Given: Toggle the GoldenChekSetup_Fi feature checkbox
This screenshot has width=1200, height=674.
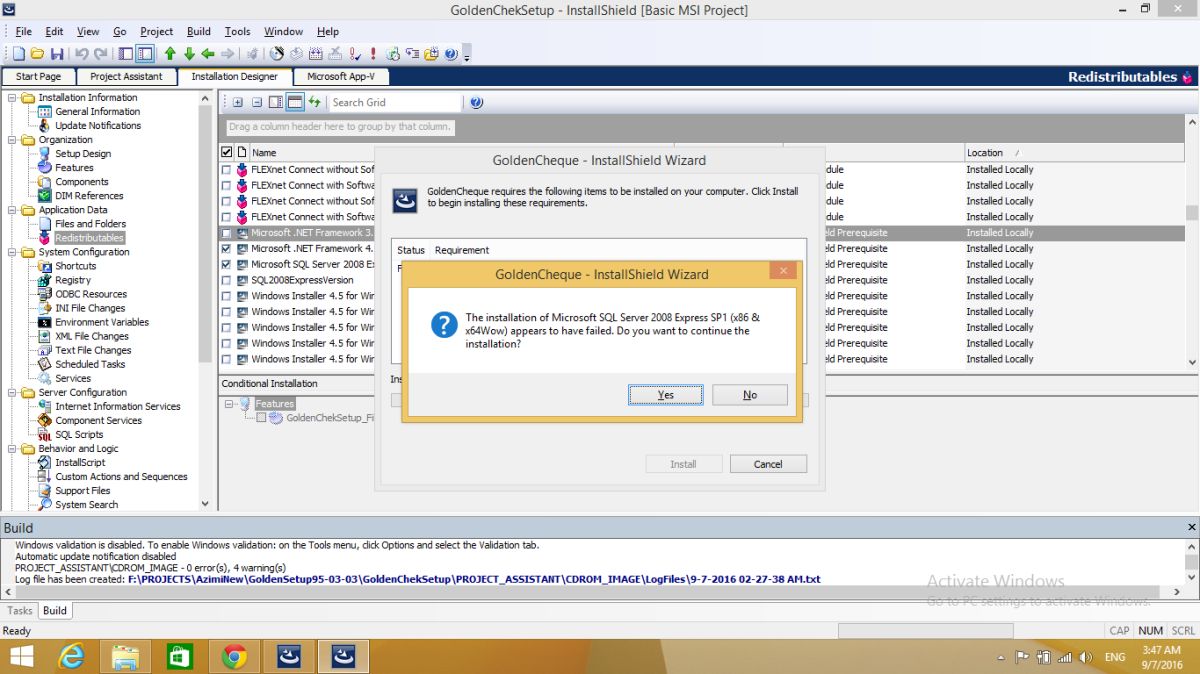Looking at the screenshot, I should click(x=262, y=418).
